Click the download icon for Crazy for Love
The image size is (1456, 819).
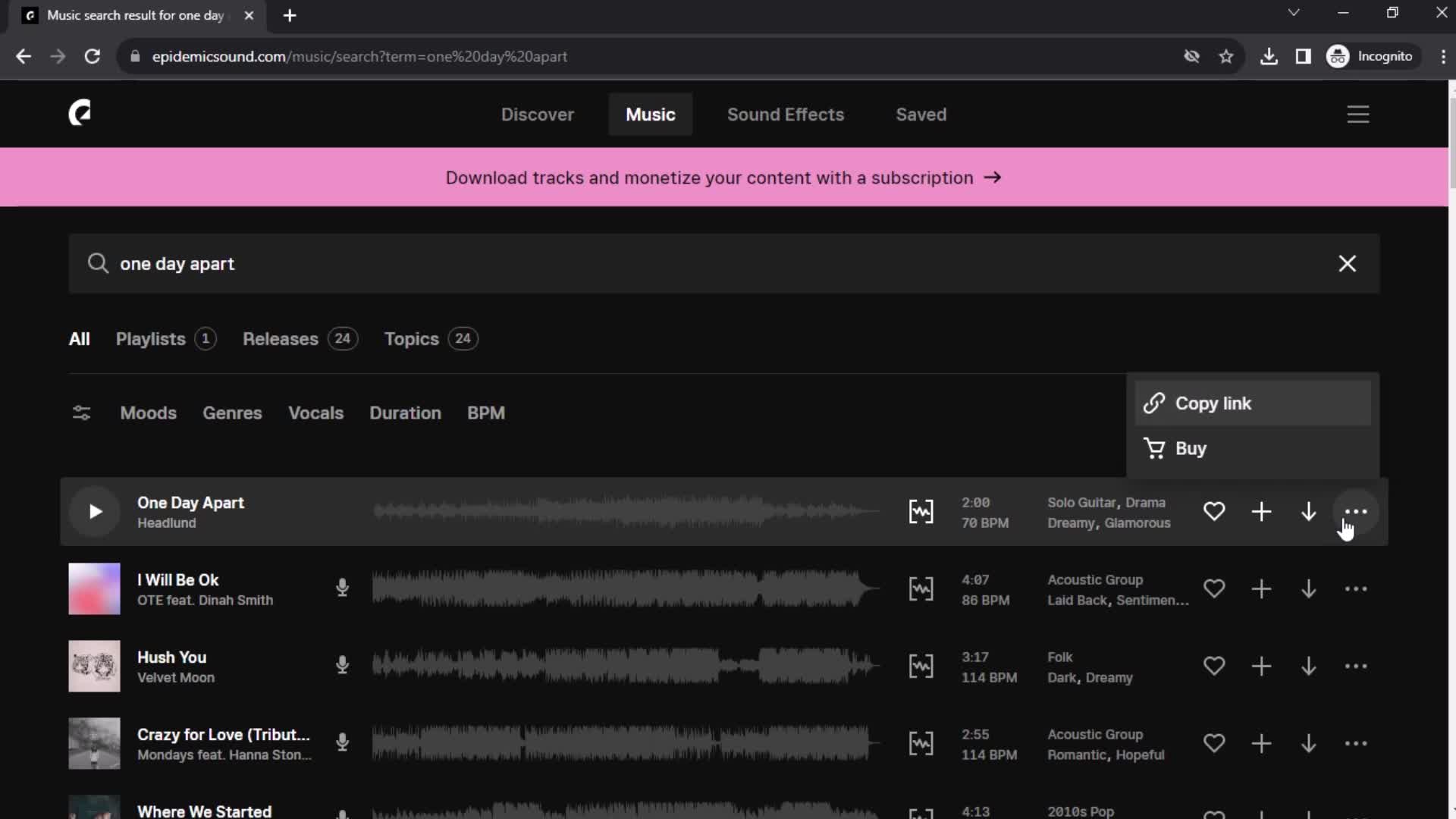[1309, 744]
